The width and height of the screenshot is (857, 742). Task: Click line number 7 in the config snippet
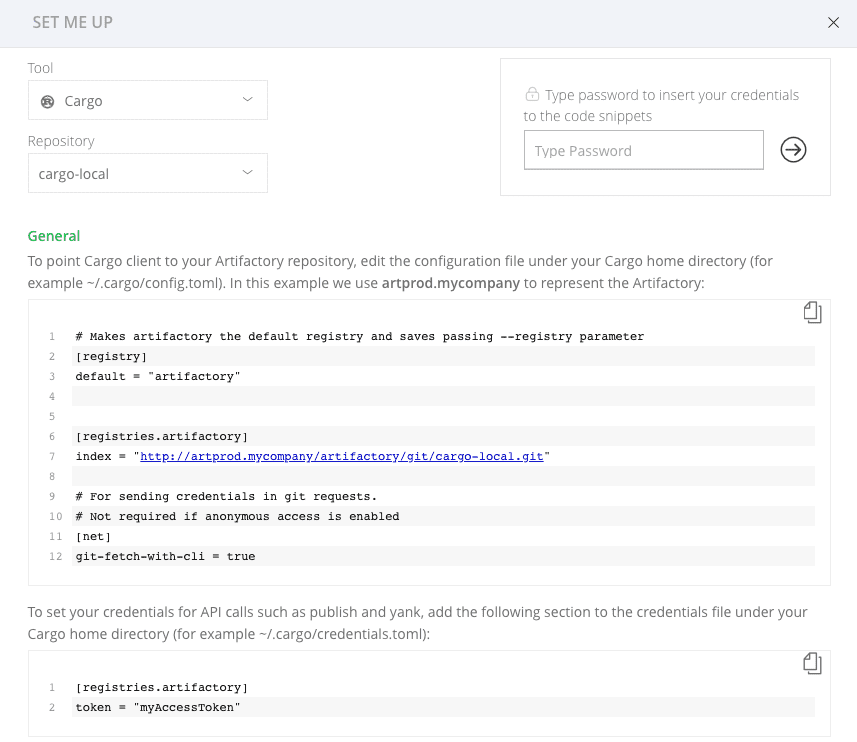[51, 456]
